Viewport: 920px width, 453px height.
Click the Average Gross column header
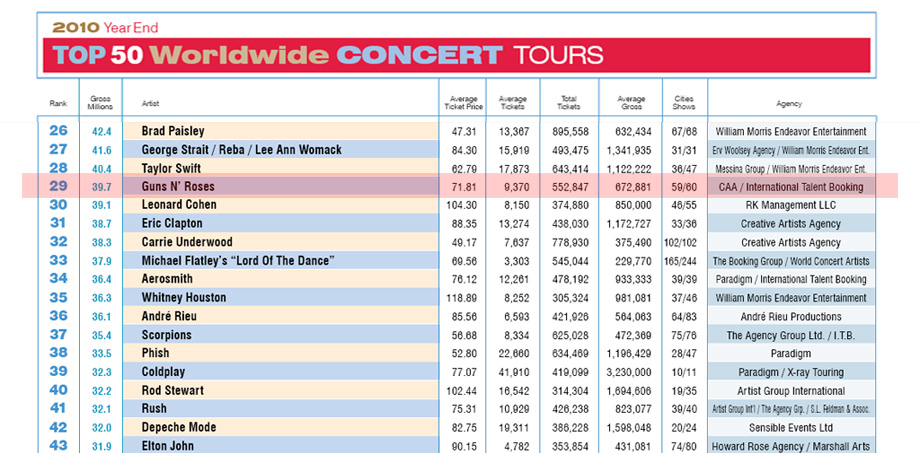coord(631,103)
